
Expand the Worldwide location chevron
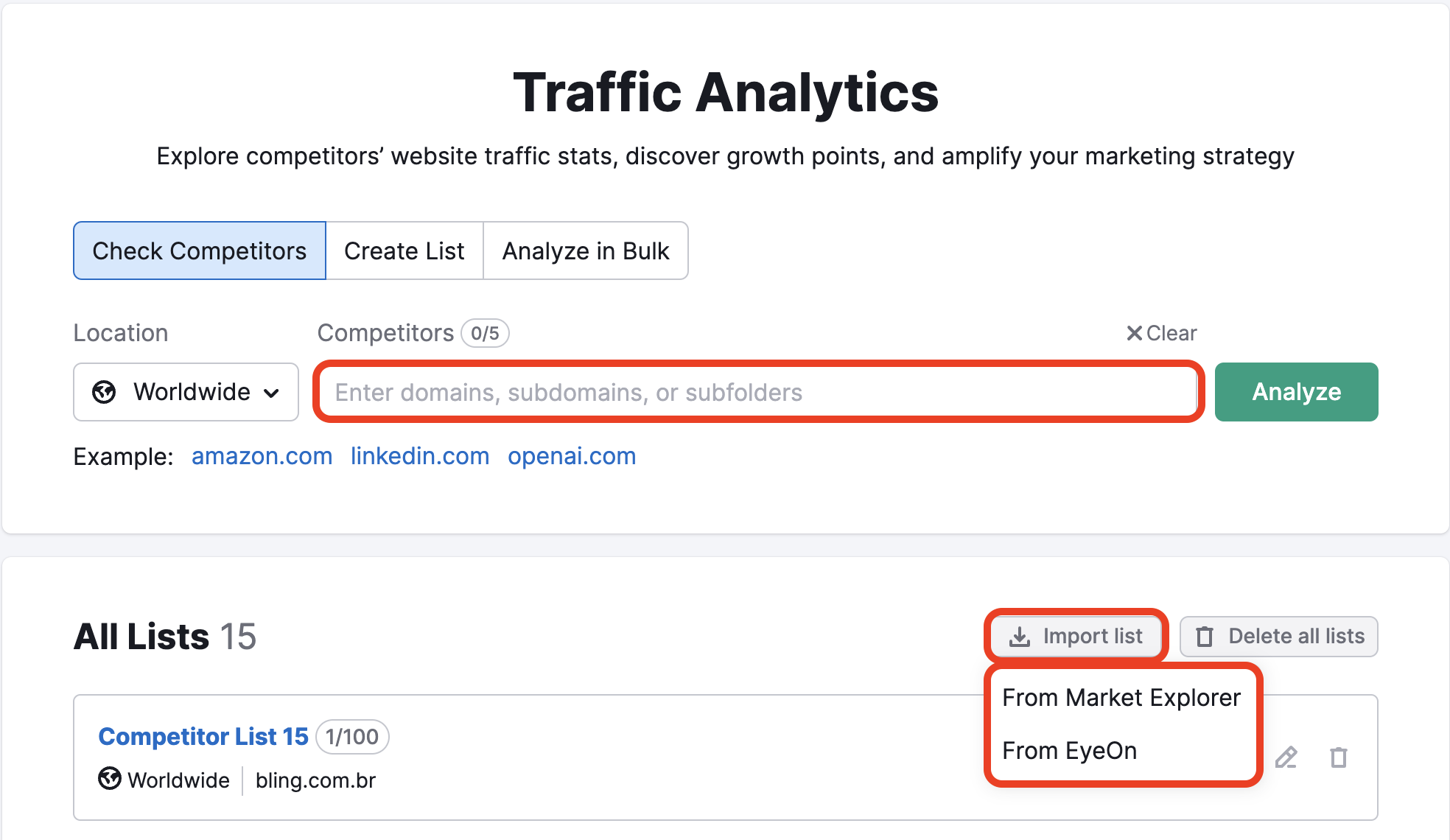tap(272, 393)
